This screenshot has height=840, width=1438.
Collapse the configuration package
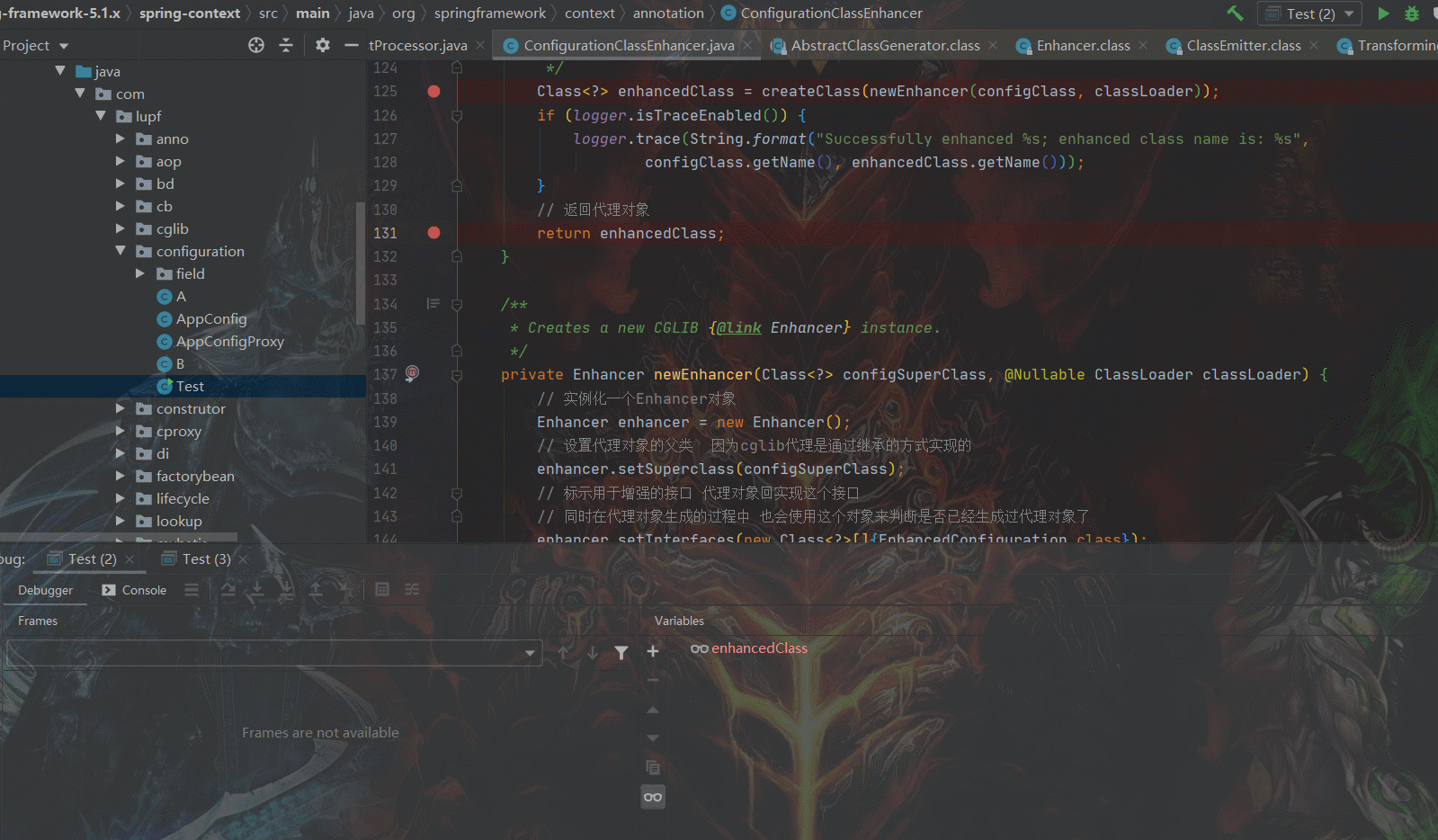(x=121, y=251)
